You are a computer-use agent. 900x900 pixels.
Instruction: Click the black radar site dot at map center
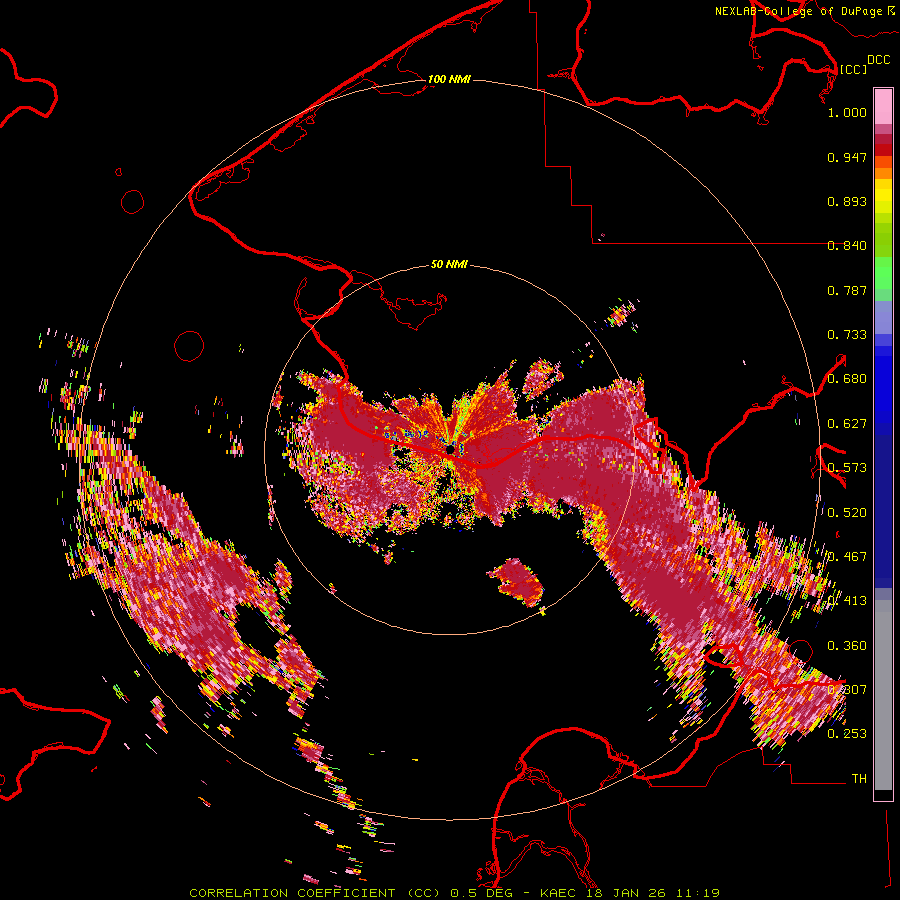coord(450,449)
